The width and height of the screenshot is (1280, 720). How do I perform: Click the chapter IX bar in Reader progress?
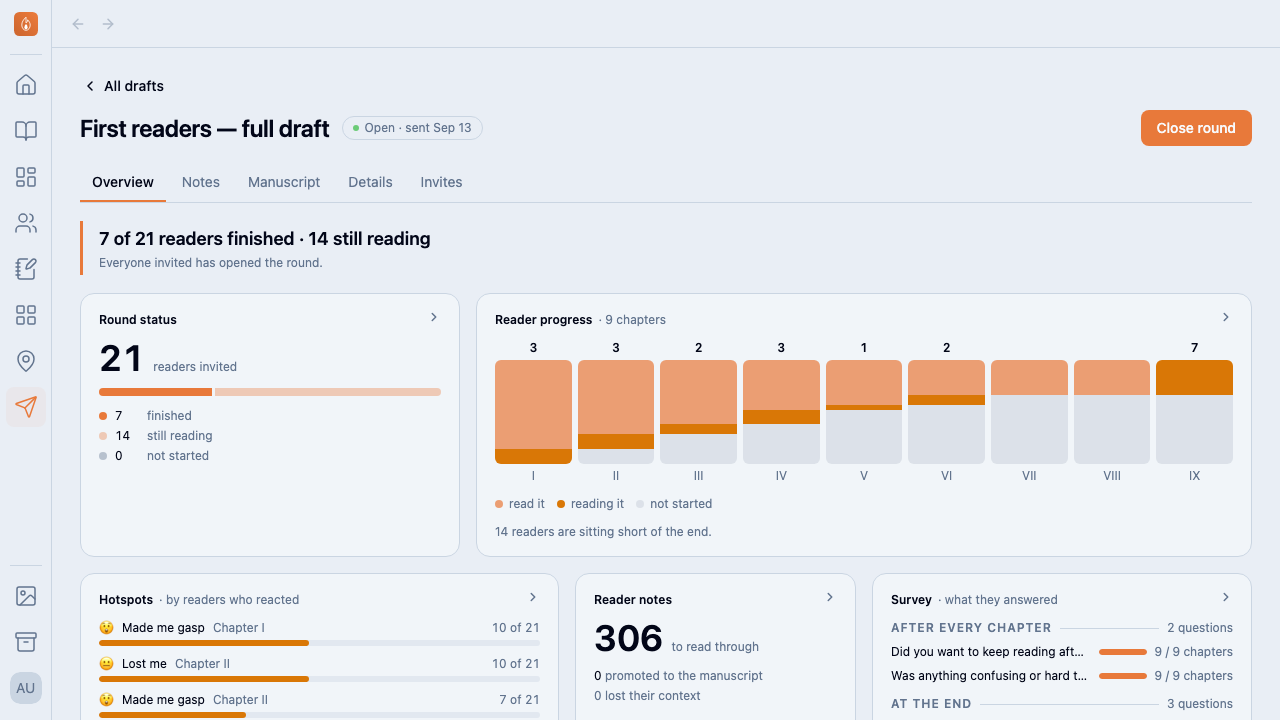point(1194,412)
